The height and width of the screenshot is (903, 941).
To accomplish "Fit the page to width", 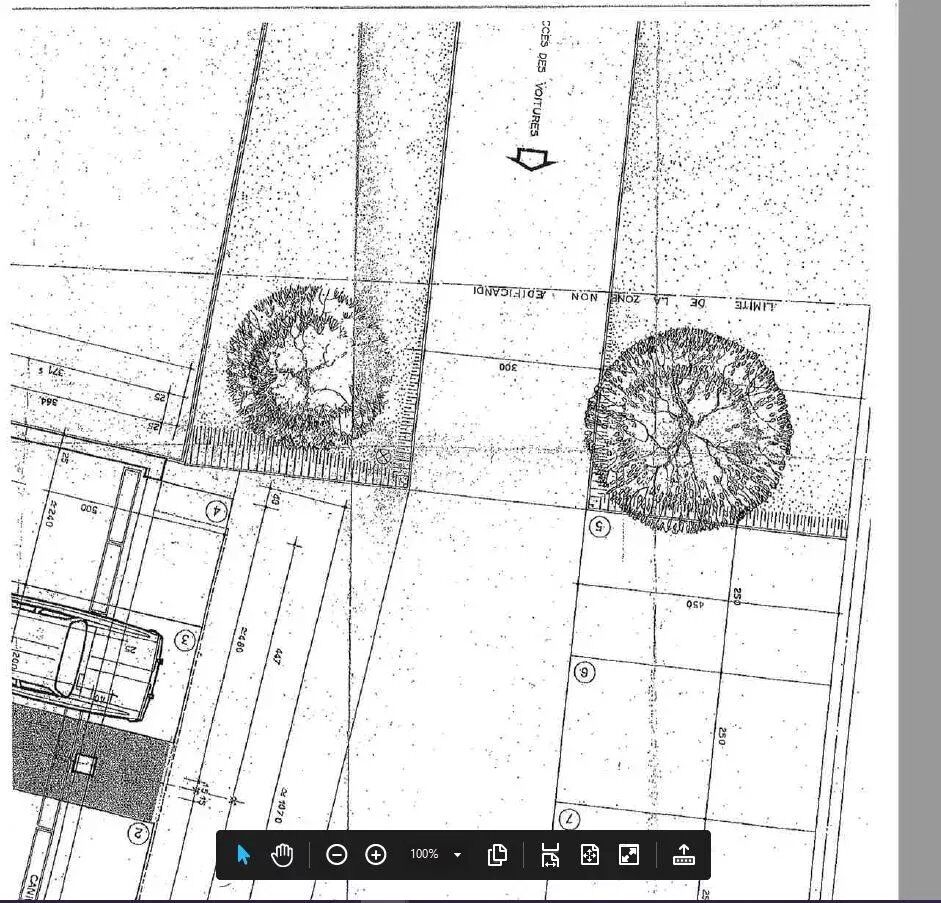I will pos(550,855).
